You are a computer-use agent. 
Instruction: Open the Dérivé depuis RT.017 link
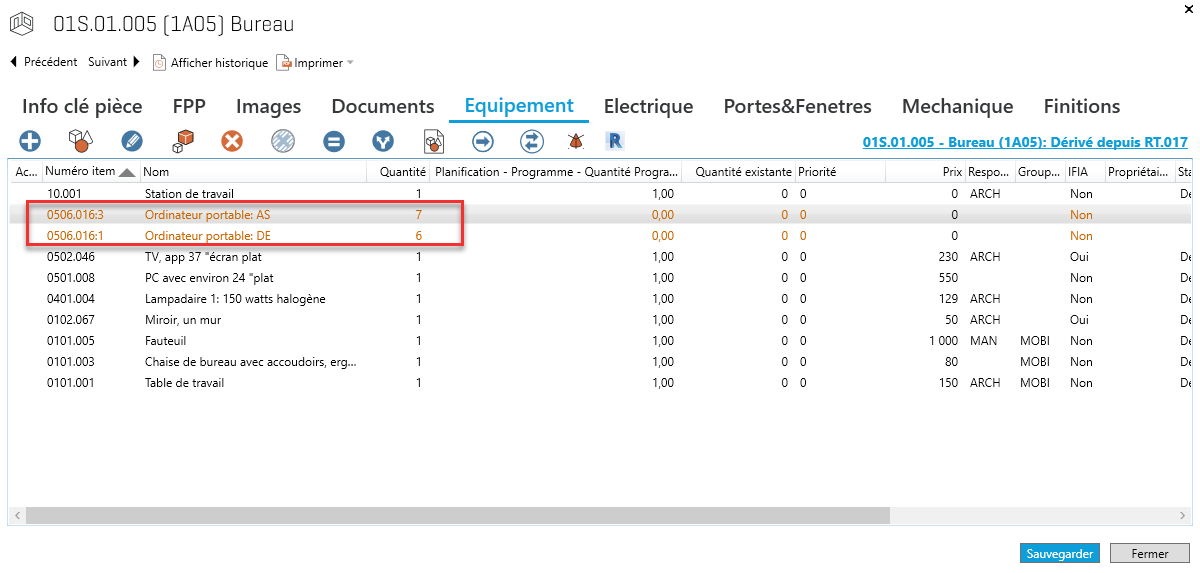(x=1024, y=142)
